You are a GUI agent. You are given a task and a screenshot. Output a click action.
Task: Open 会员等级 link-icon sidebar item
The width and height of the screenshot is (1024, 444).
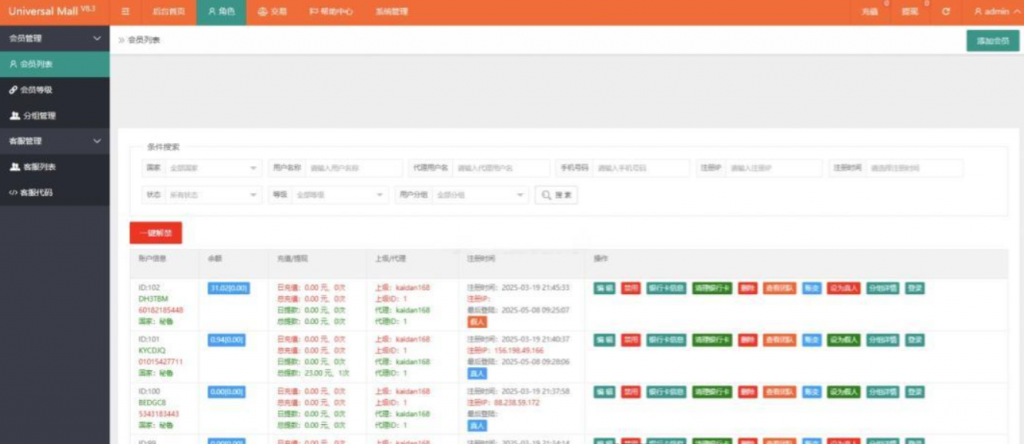point(55,90)
